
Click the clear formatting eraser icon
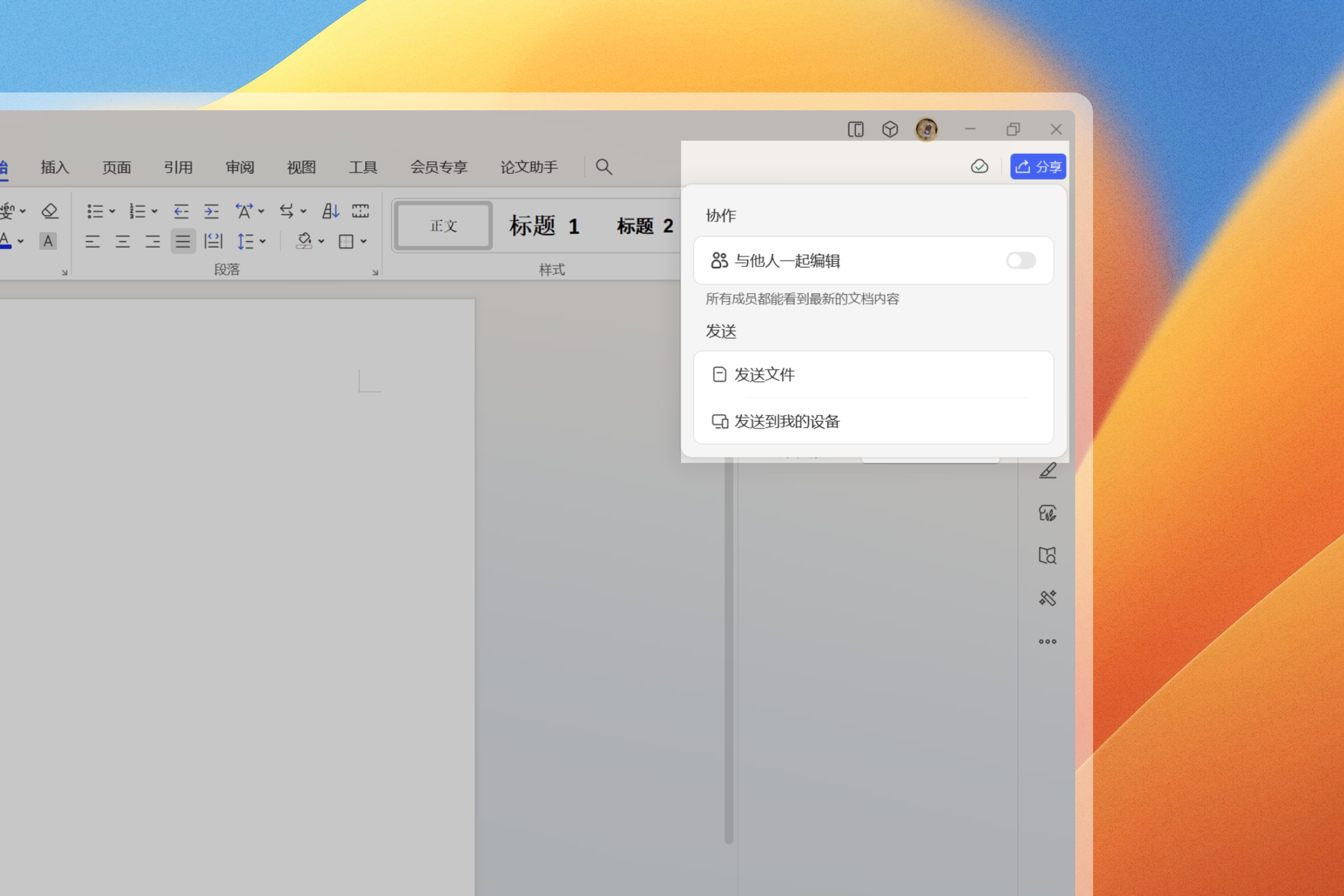50,211
